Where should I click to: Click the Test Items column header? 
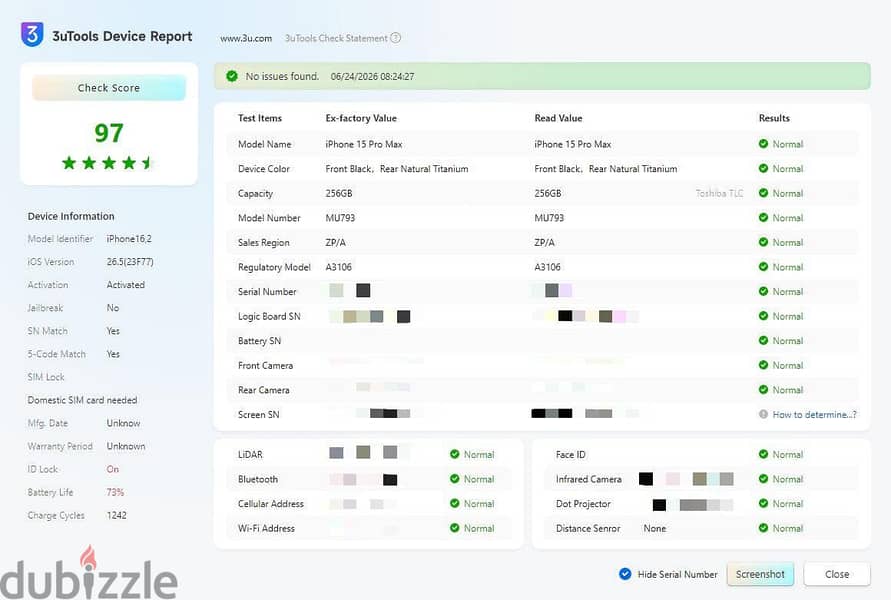click(x=260, y=118)
